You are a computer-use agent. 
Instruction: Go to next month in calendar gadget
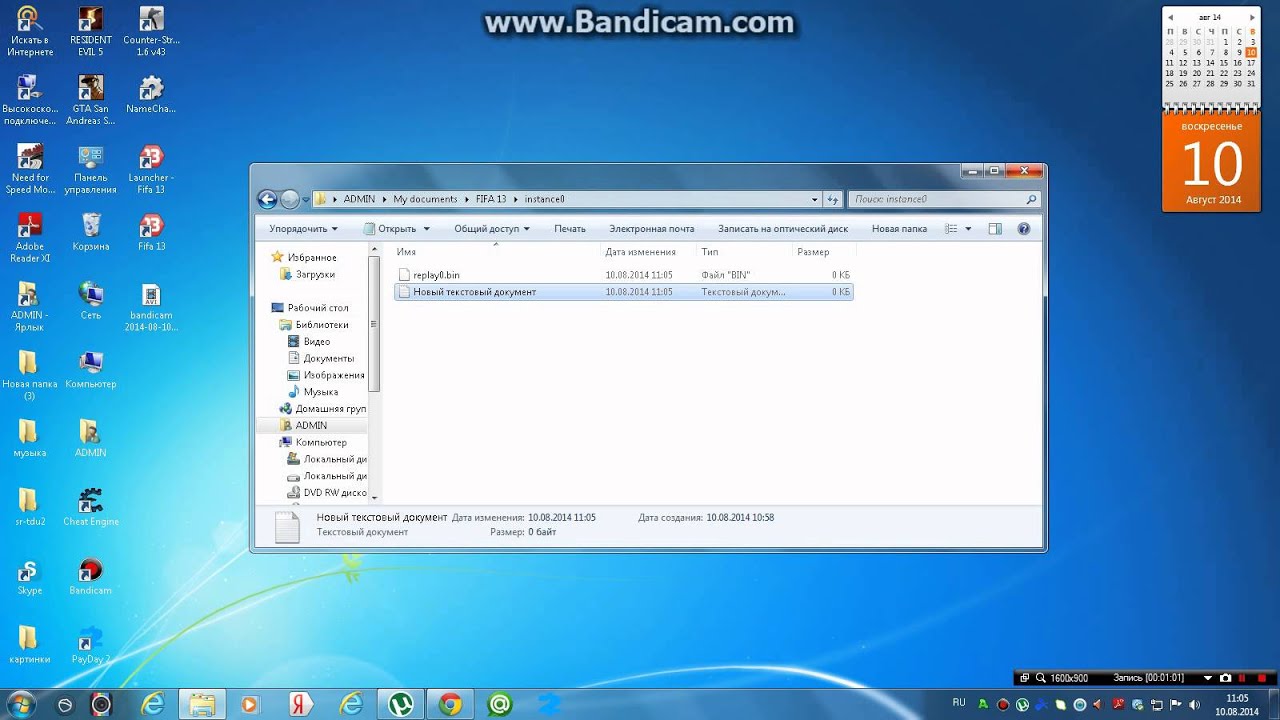click(1251, 17)
